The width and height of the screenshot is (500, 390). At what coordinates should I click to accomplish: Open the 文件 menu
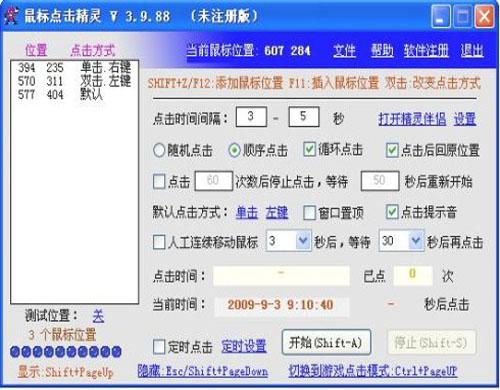click(x=344, y=51)
